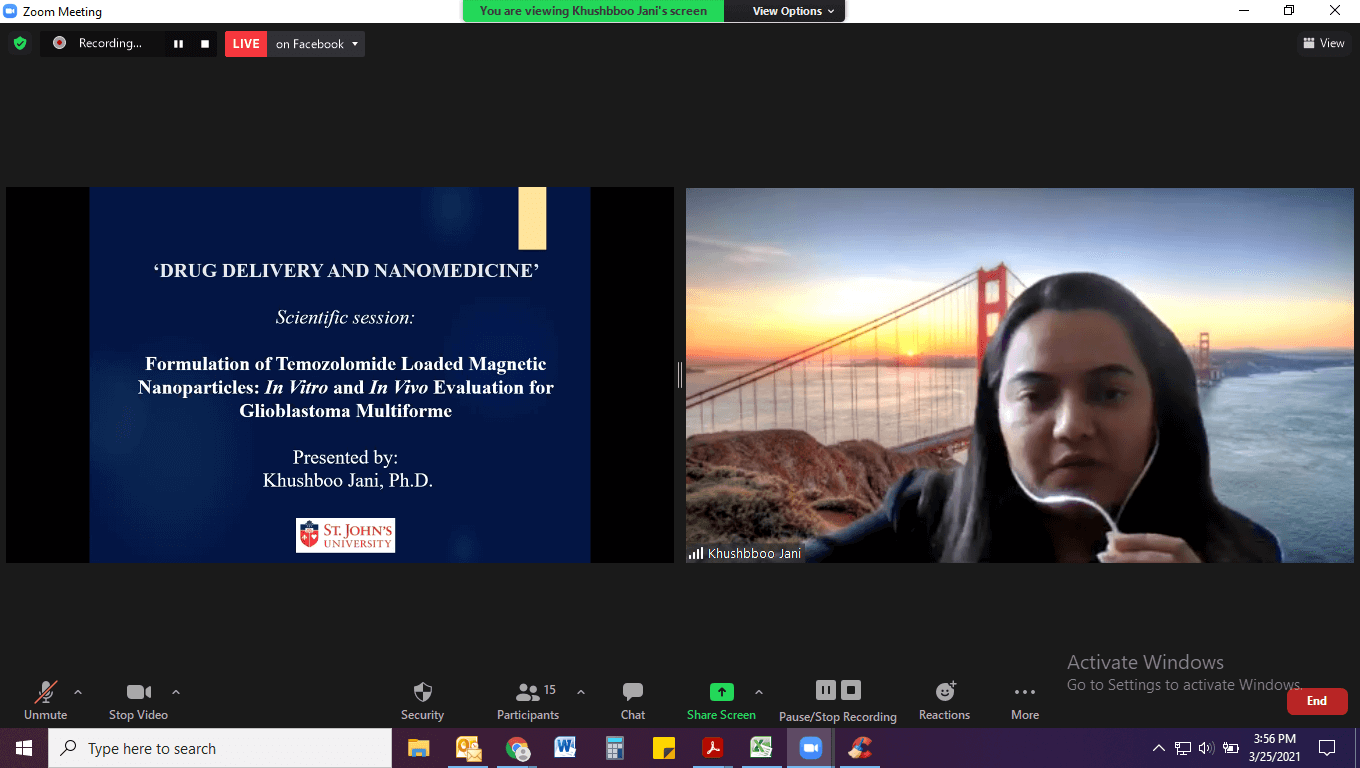Click the shared screen slide area
Screen dimensions: 1360x768
(340, 375)
